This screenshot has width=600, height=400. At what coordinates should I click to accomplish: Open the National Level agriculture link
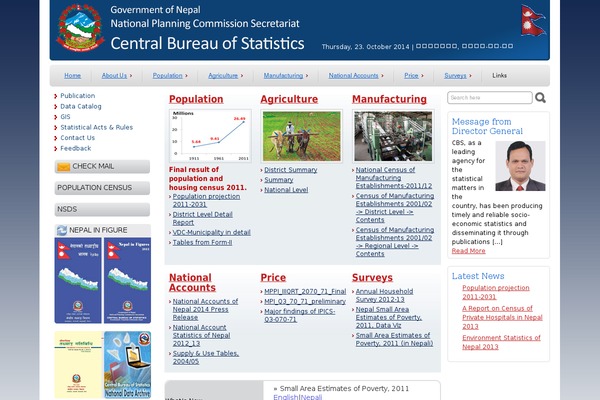(286, 190)
